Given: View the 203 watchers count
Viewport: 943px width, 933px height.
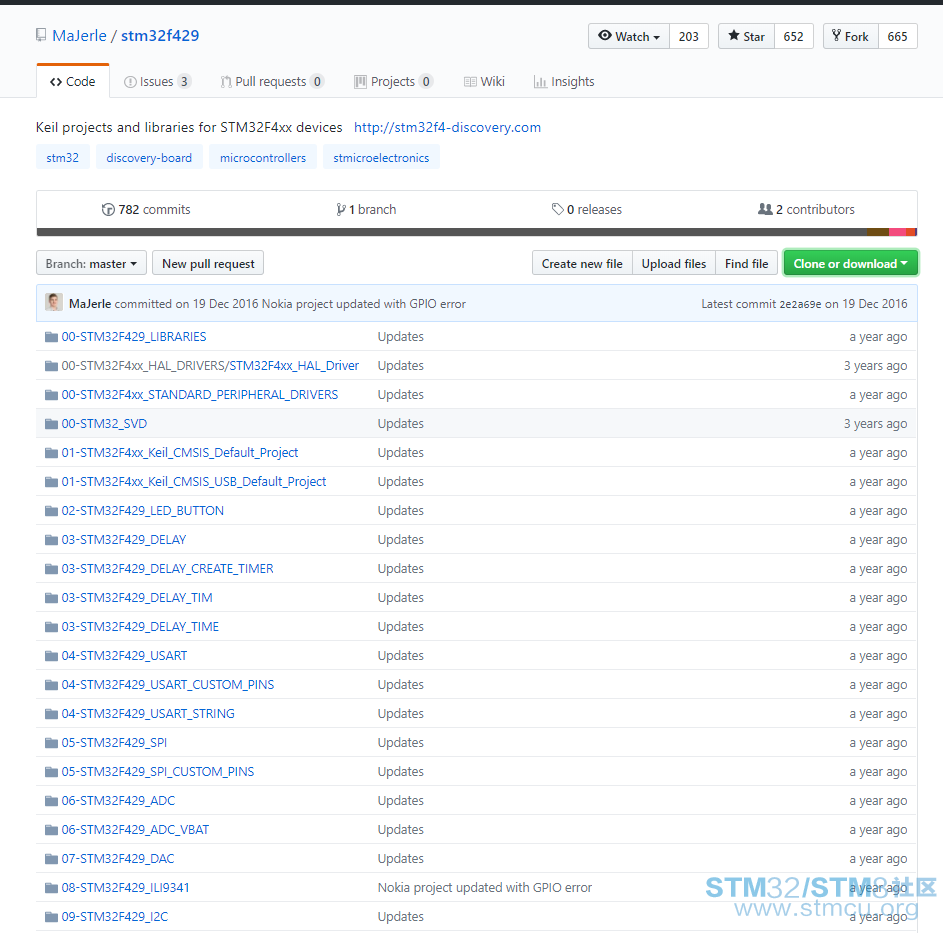Looking at the screenshot, I should (x=689, y=36).
